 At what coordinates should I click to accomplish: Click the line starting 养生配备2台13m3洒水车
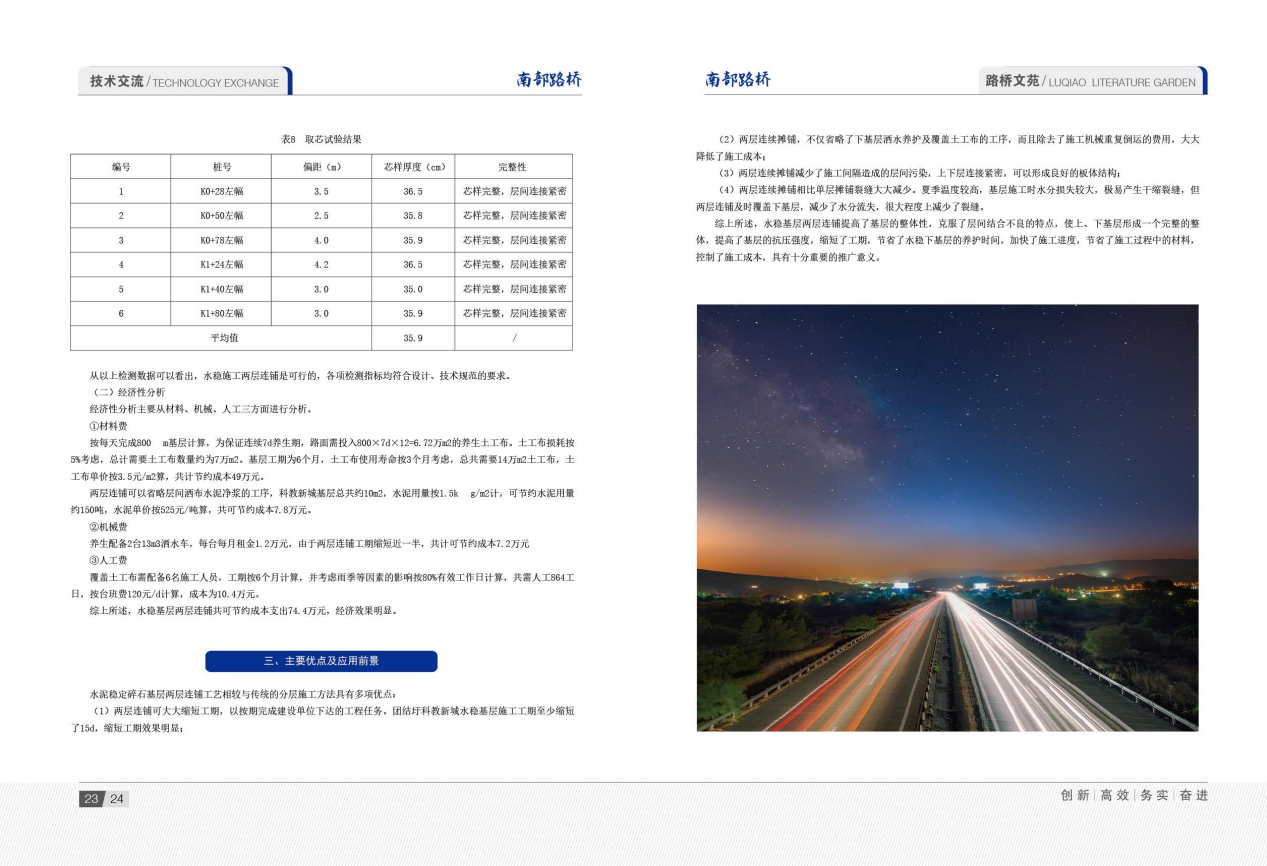(x=310, y=543)
